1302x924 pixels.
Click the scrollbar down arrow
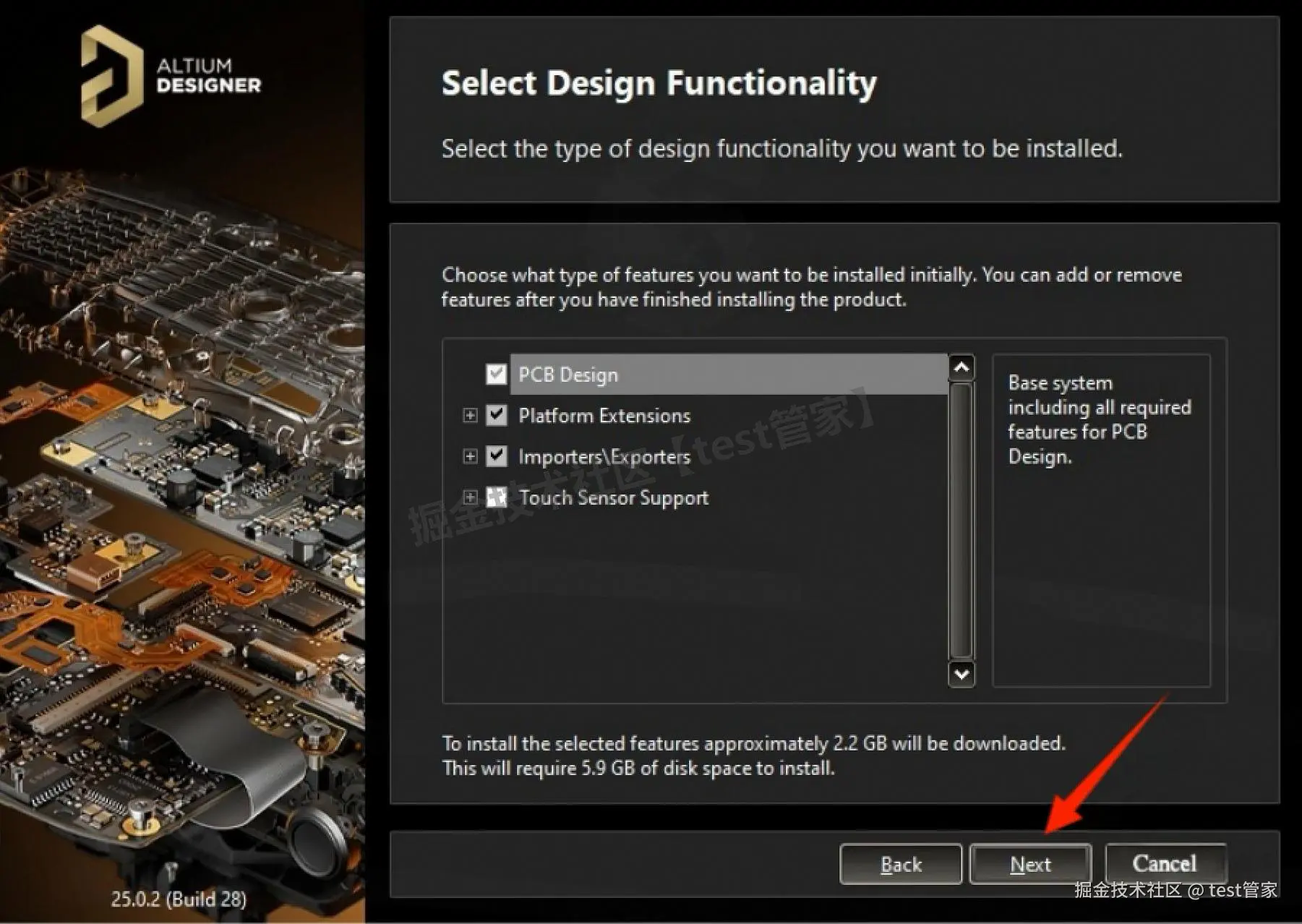[x=961, y=675]
